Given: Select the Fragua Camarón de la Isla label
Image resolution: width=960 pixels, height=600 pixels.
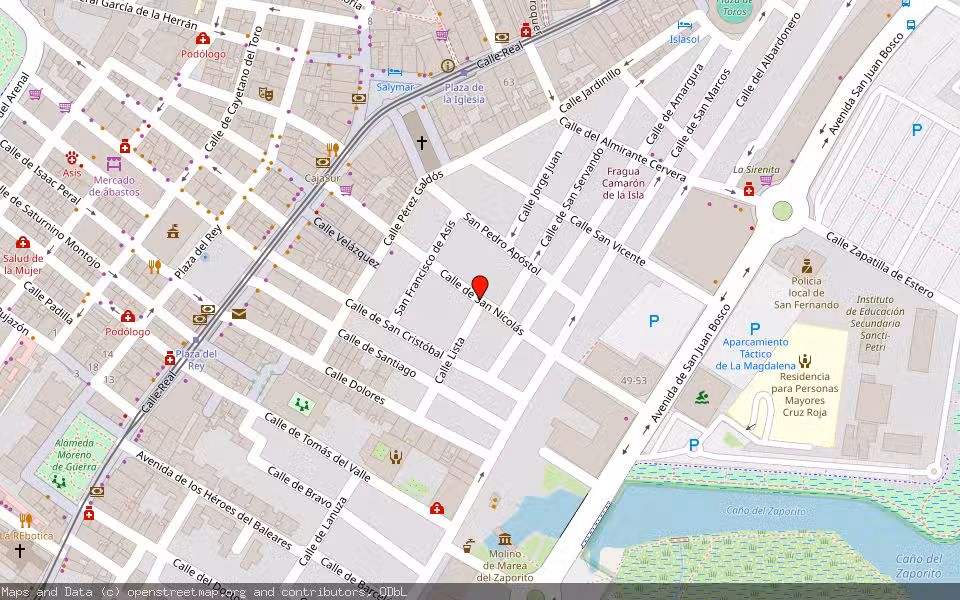Looking at the screenshot, I should pos(623,183).
